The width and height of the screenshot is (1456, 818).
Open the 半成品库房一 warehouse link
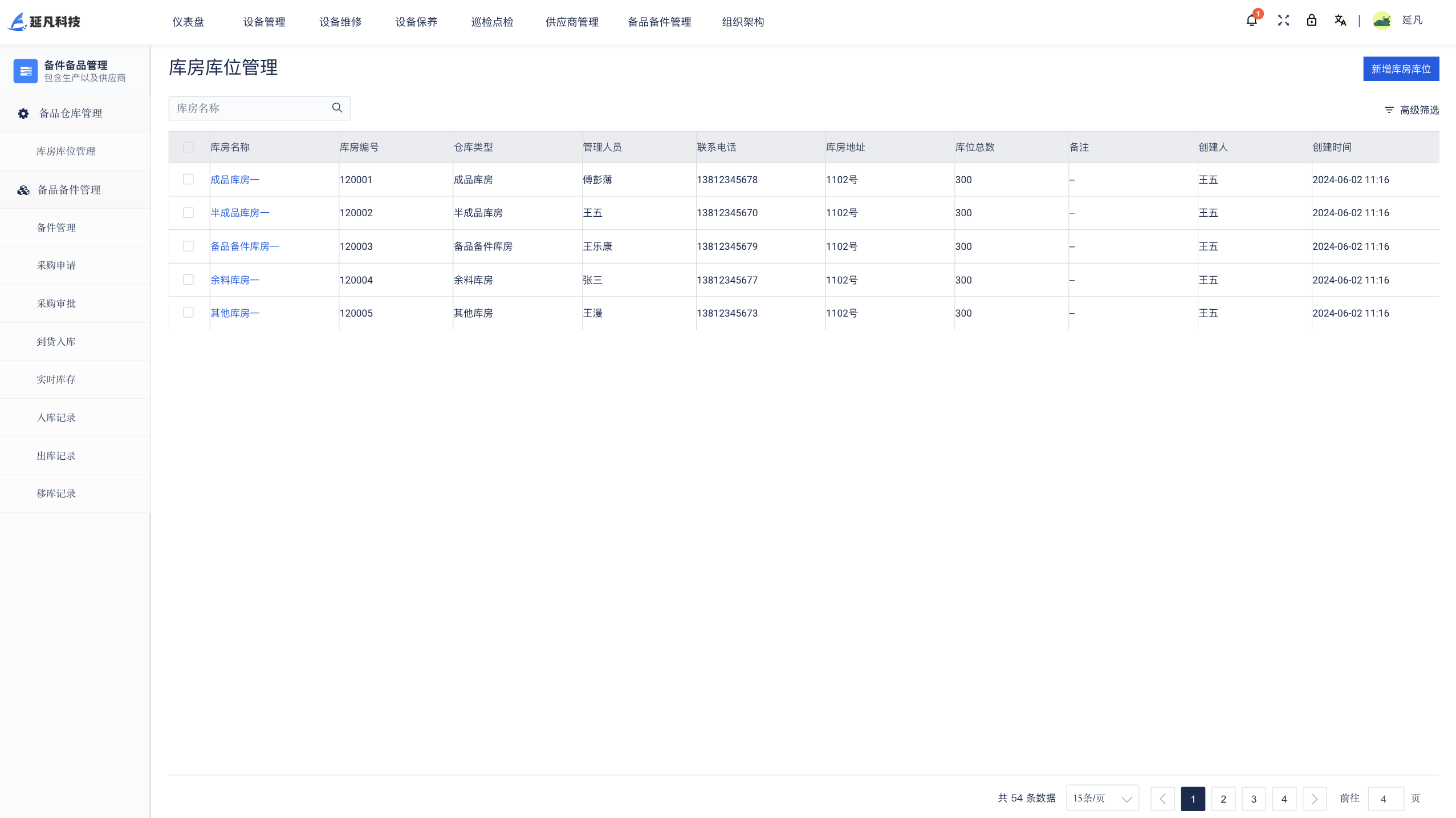(240, 212)
